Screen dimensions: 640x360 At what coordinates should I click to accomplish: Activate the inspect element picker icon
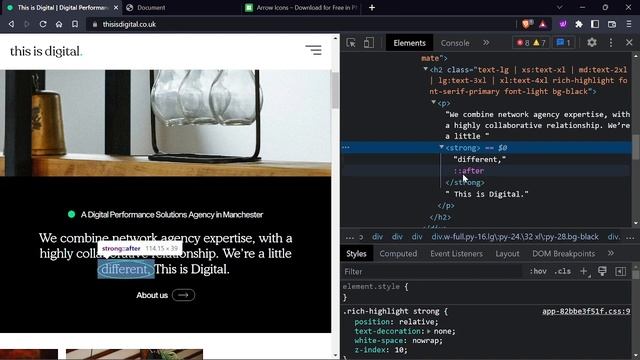351,43
